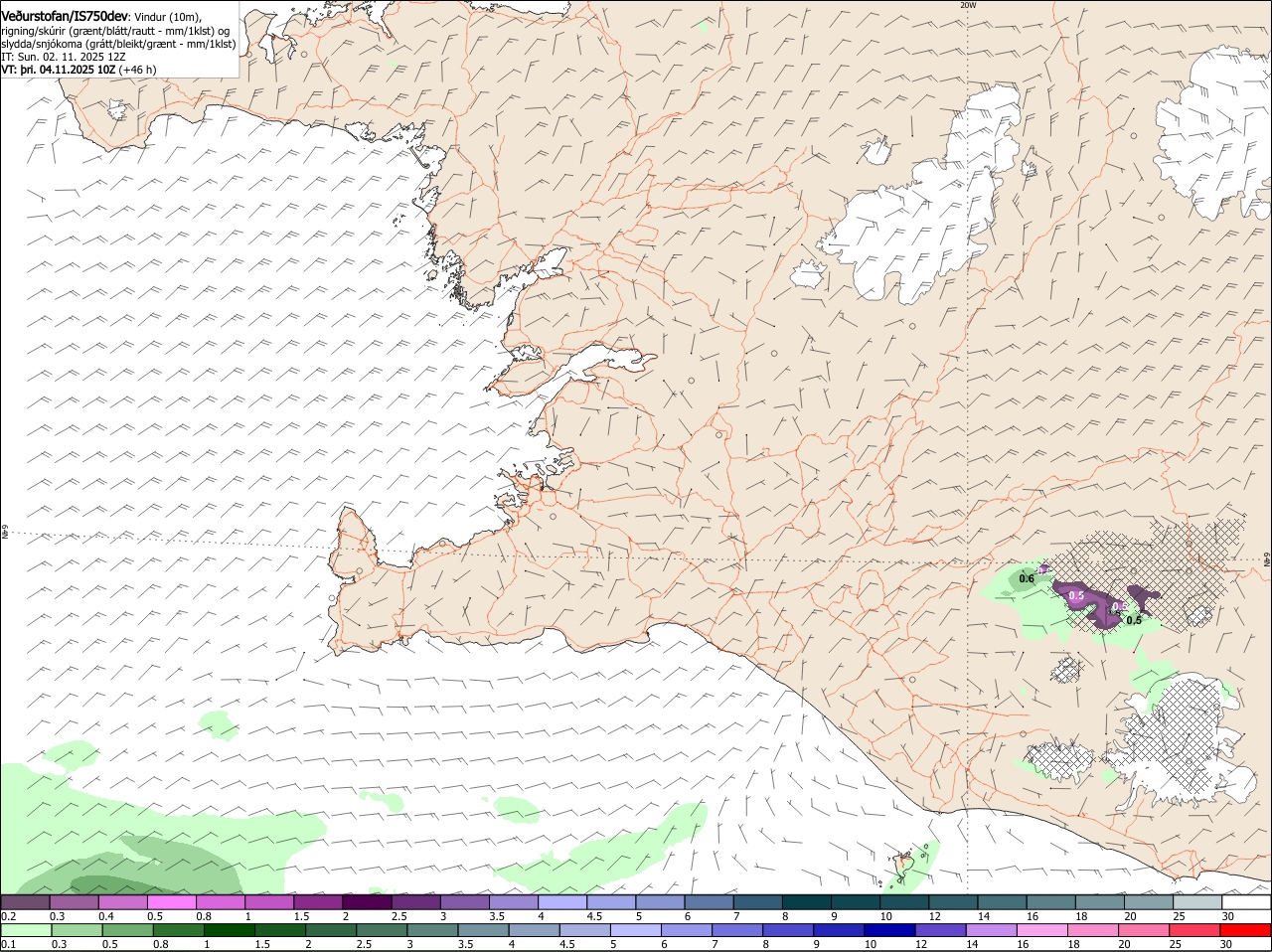Pick the red swatch labeled 30 in bottom legend
Screen dimensions: 1272x952
[x=1245, y=930]
